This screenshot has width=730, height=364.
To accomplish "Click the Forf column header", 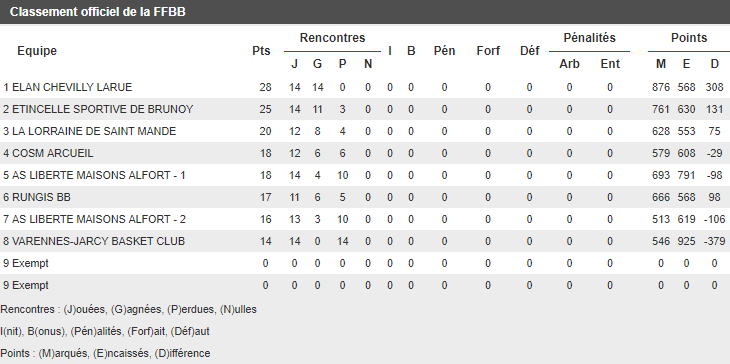I will pos(488,51).
